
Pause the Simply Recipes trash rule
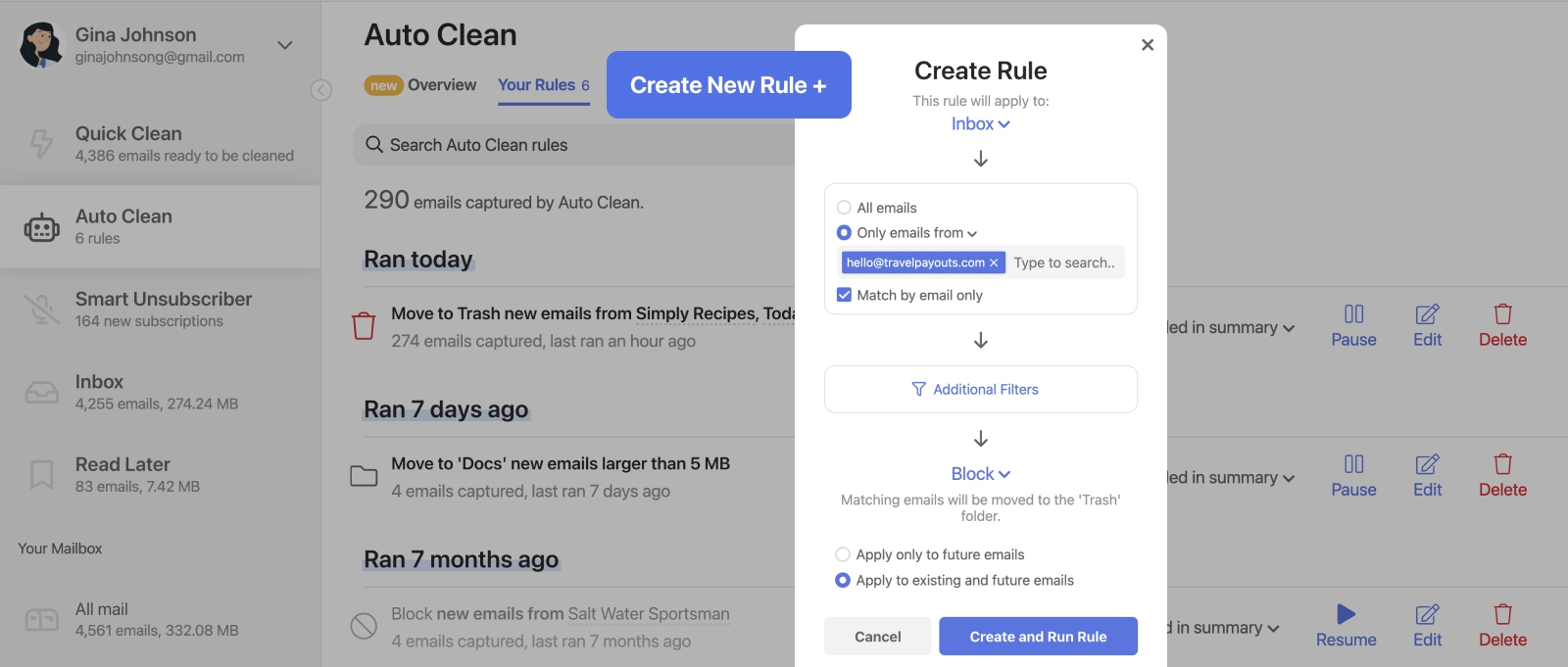[x=1353, y=325]
